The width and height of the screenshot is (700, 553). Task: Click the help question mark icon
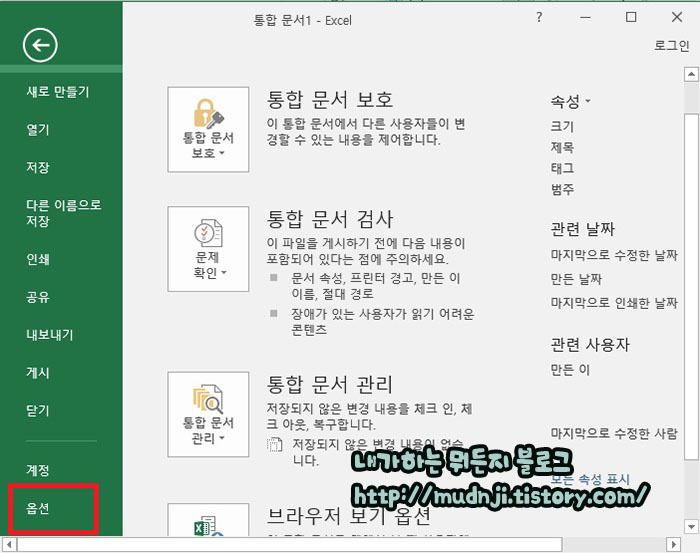pos(539,17)
